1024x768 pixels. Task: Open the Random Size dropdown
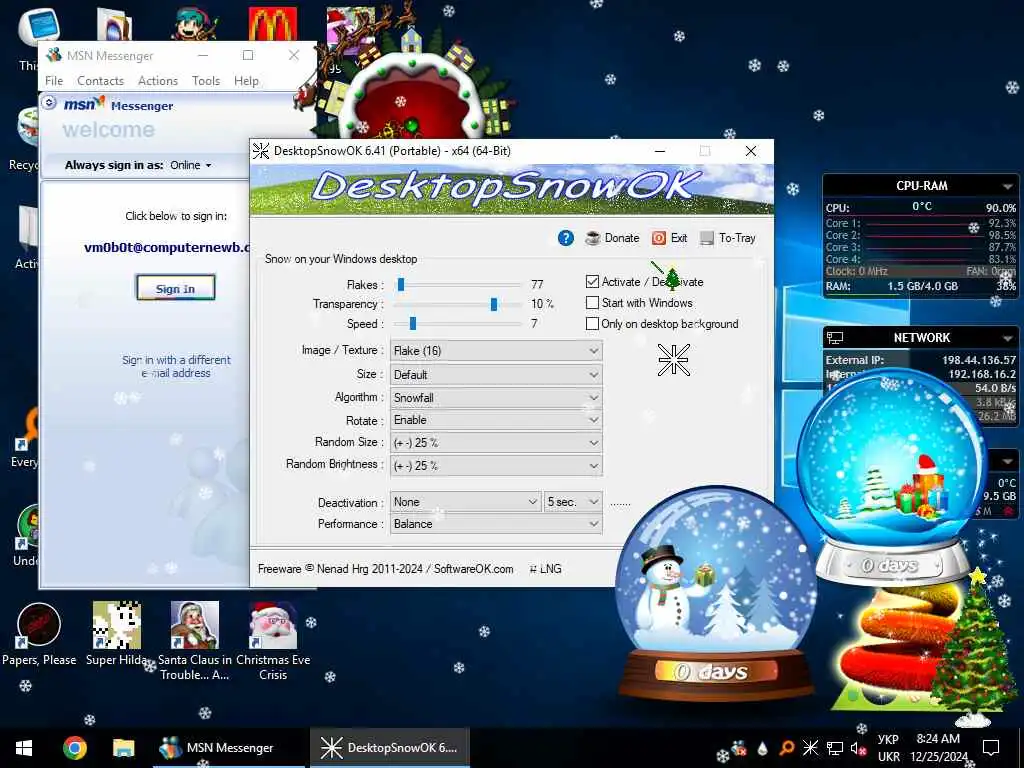pyautogui.click(x=496, y=443)
